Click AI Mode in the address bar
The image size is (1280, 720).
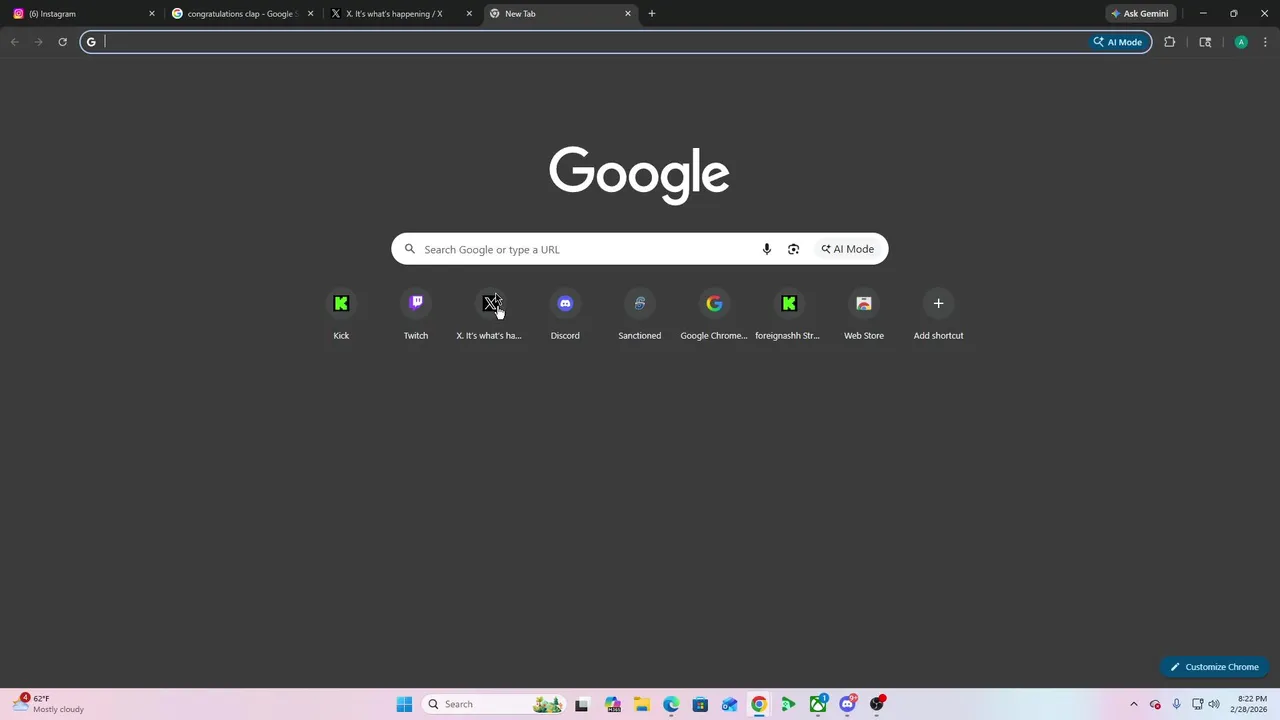pos(1118,42)
